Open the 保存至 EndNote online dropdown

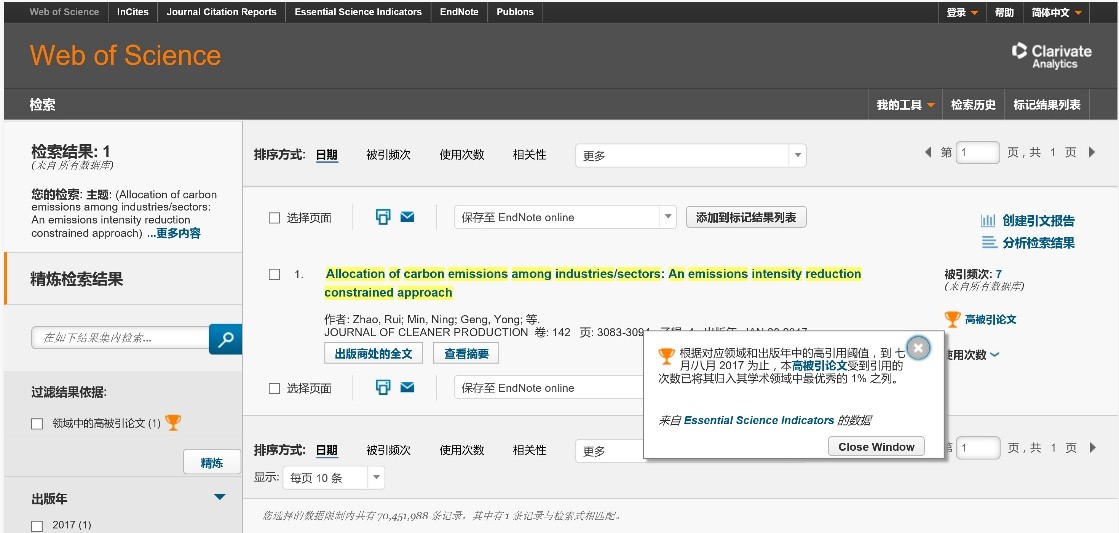coord(565,217)
